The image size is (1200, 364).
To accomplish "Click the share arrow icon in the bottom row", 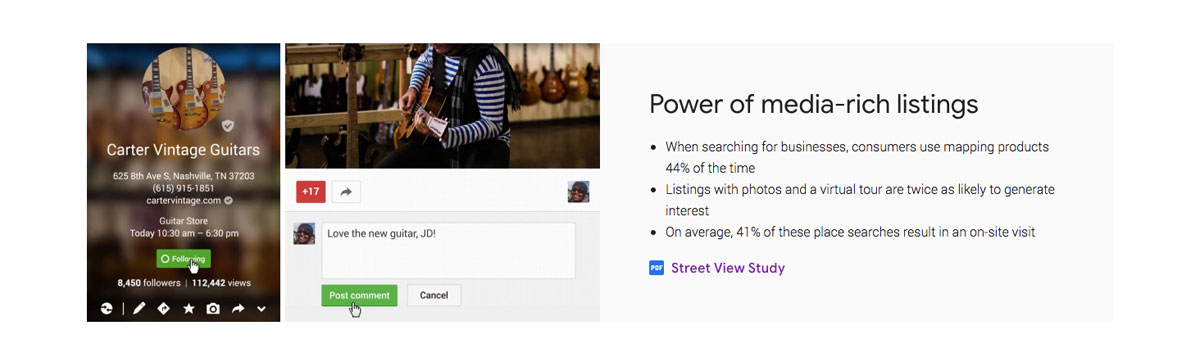I will tap(238, 309).
